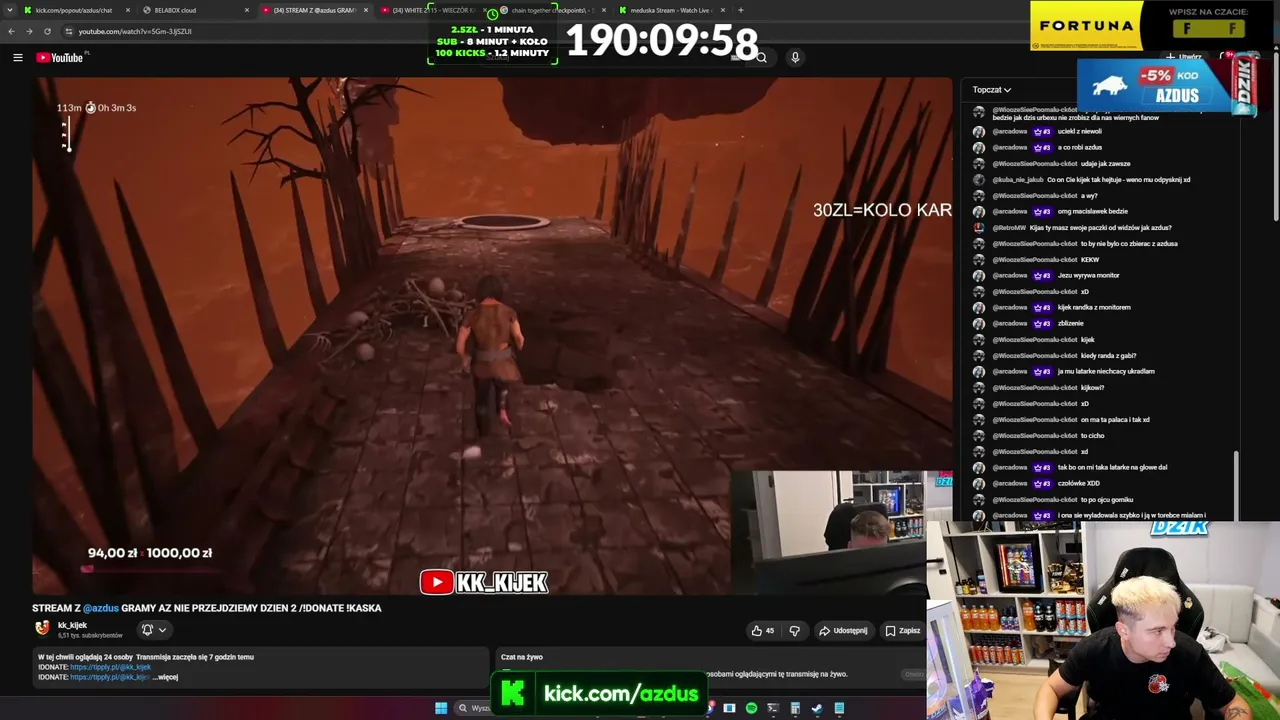Viewport: 1280px width, 720px height.
Task: Follow the second tipply.pl donate link
Action: (110, 677)
